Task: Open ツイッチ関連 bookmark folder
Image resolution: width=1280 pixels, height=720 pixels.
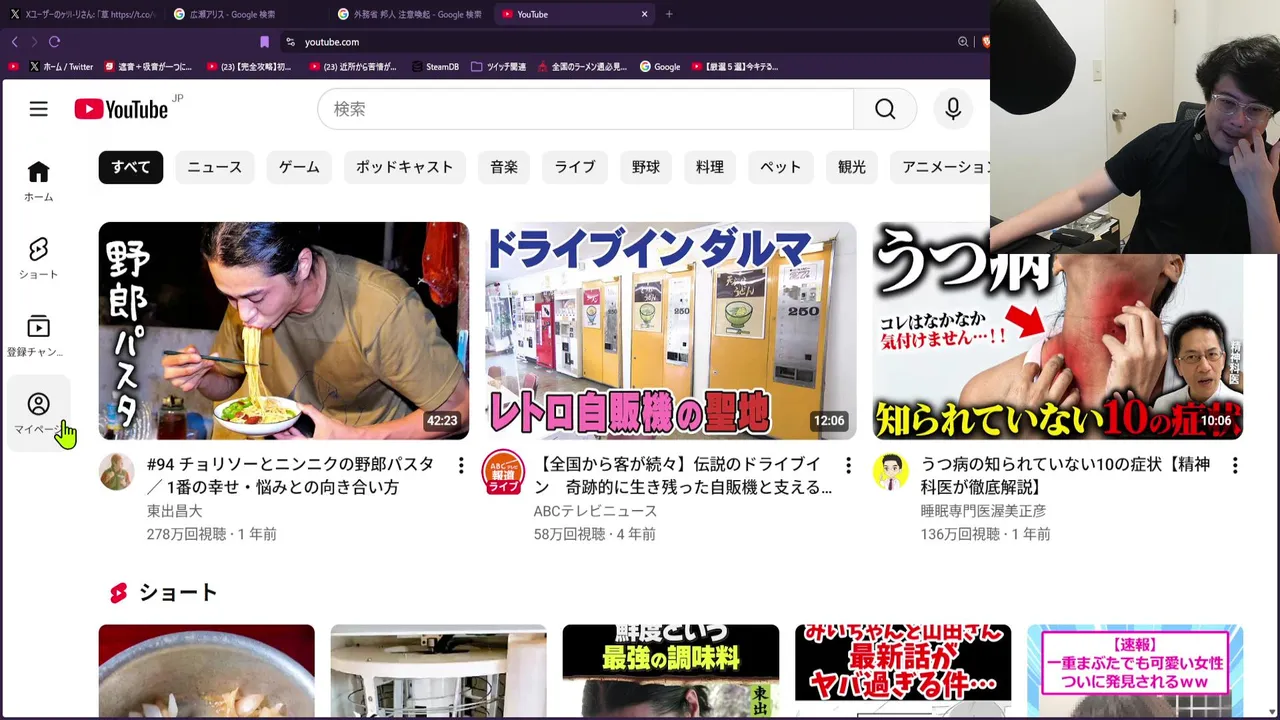Action: [498, 67]
